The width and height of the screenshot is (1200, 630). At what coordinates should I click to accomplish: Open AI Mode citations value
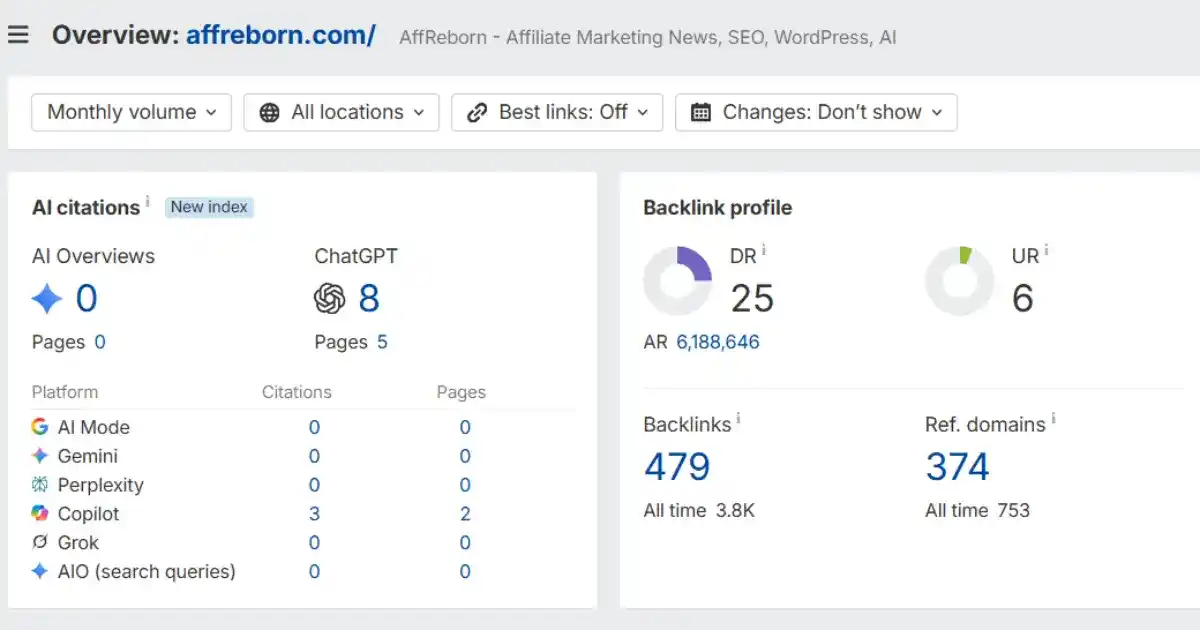pos(314,427)
